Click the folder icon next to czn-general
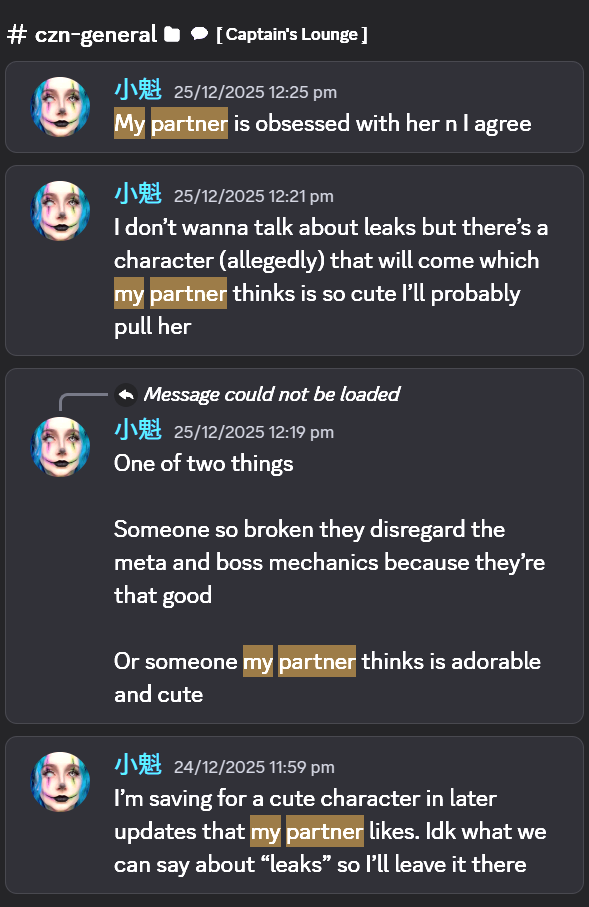Viewport: 589px width, 907px height. [172, 35]
